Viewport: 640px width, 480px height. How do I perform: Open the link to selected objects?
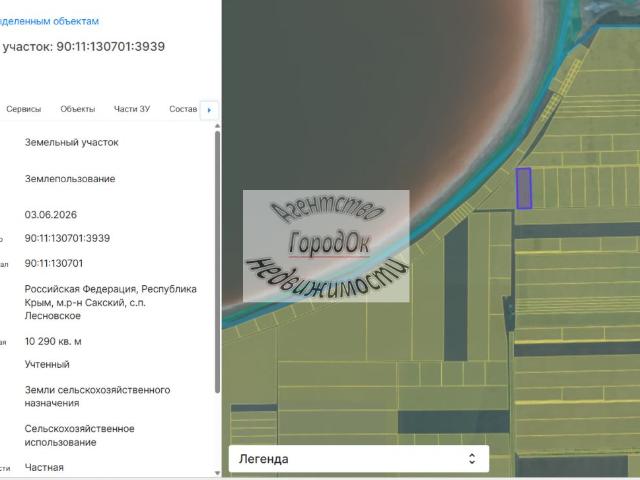(49, 21)
